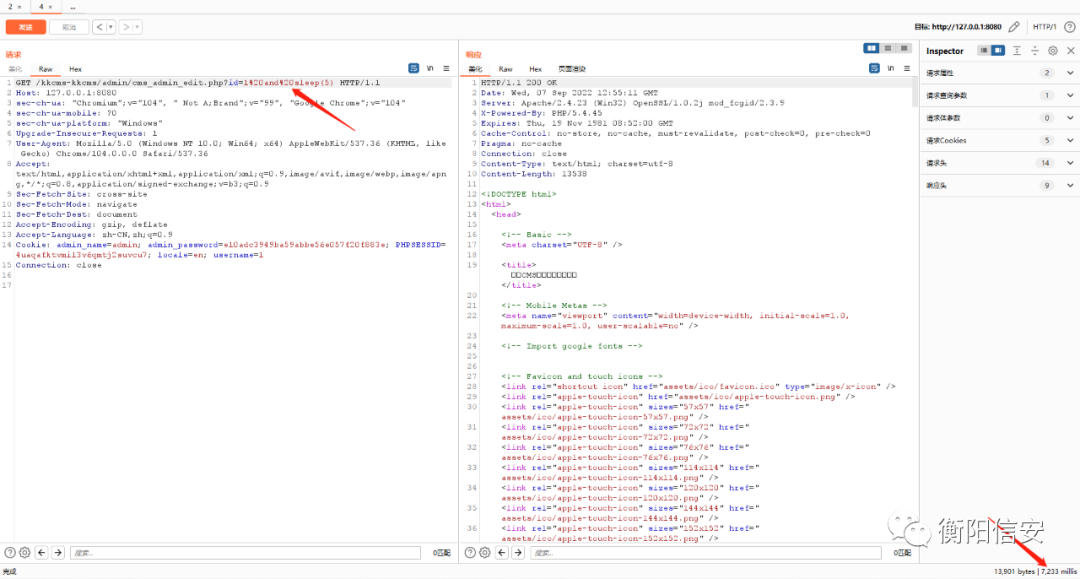Open the response editor hamburger menu
The image size is (1080, 579).
pos(907,68)
